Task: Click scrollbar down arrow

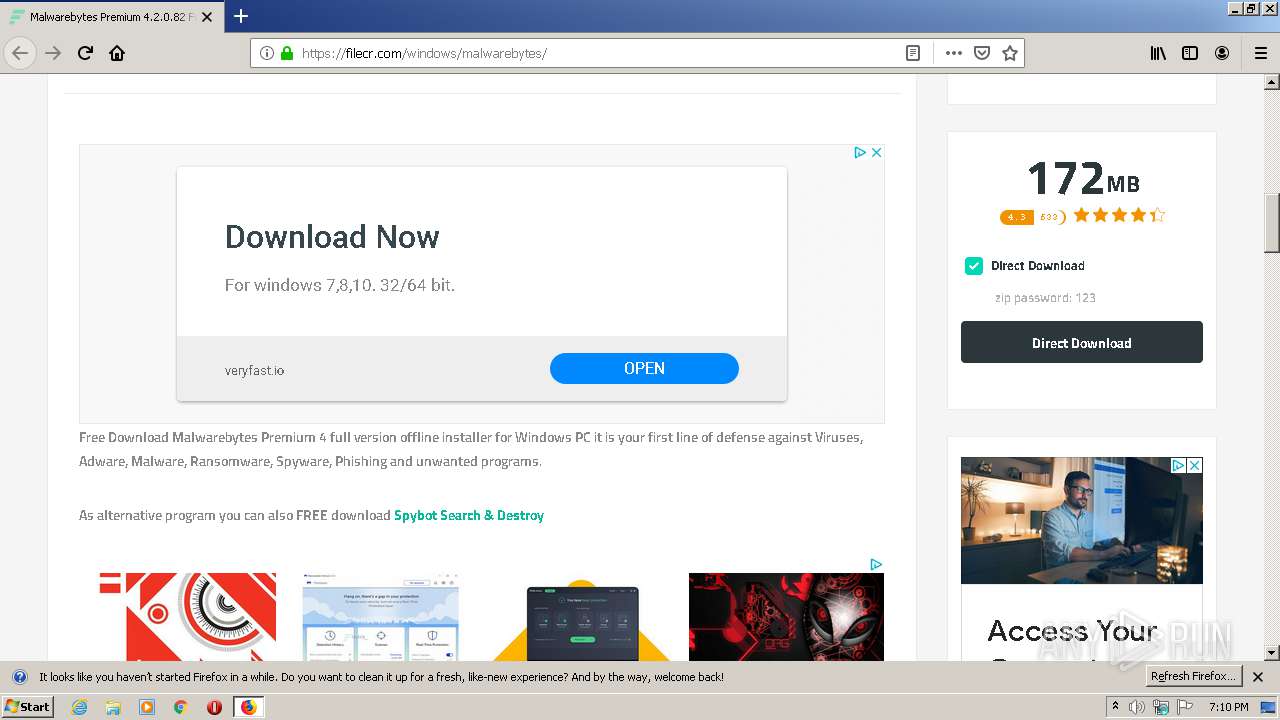Action: (x=1272, y=653)
